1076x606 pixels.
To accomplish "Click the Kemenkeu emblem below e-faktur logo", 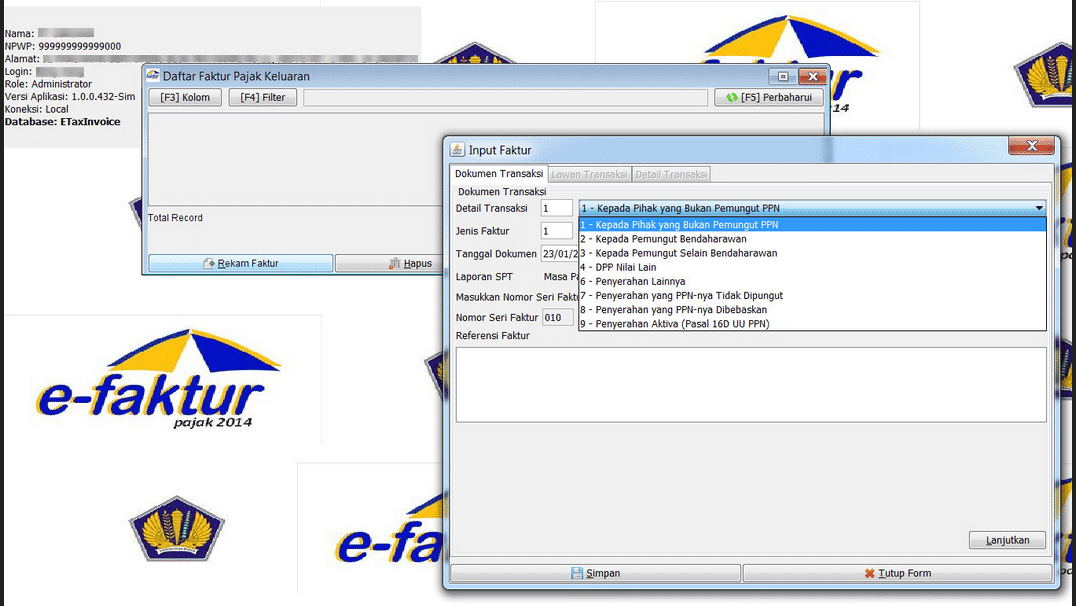I will pyautogui.click(x=177, y=528).
